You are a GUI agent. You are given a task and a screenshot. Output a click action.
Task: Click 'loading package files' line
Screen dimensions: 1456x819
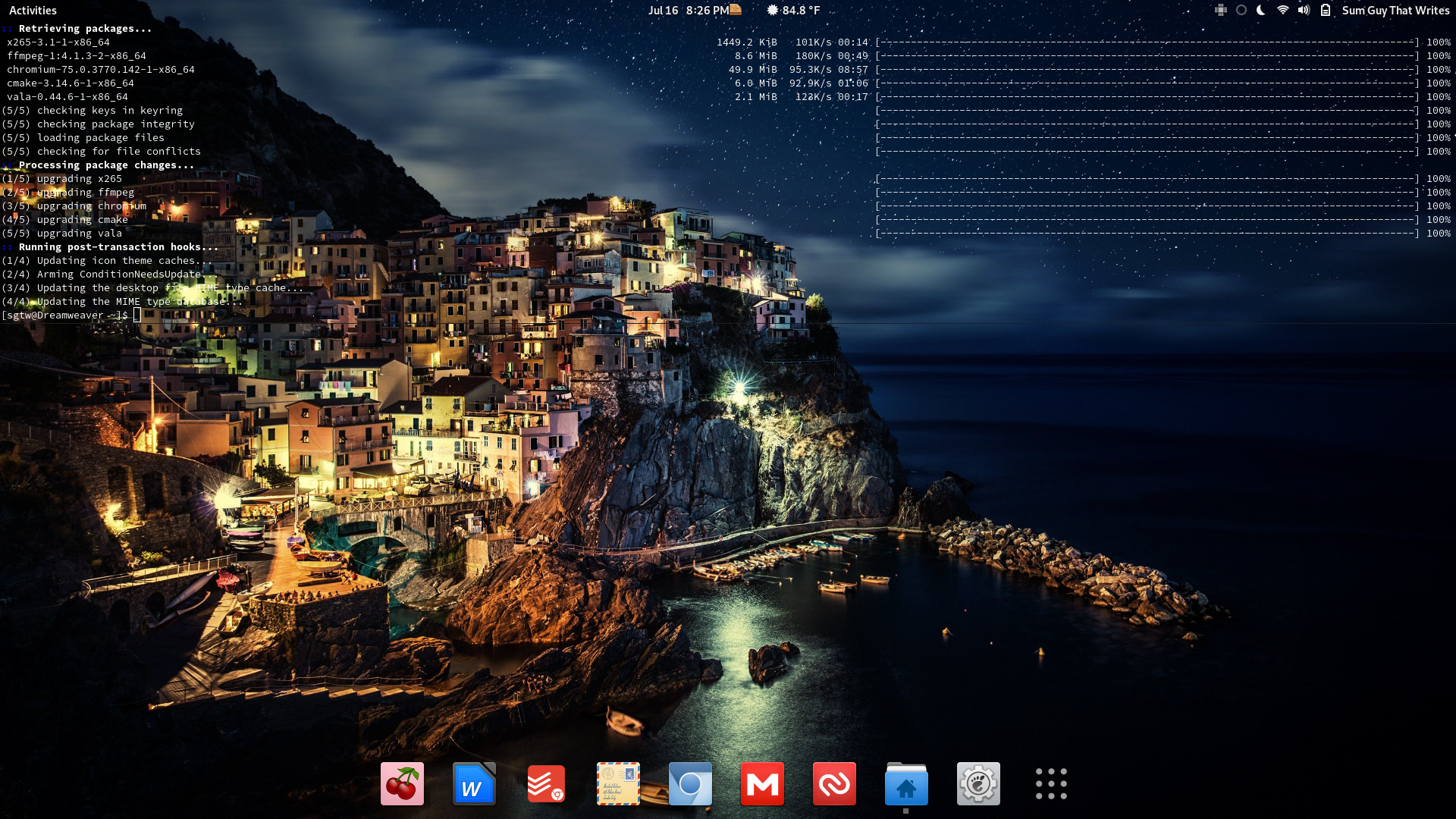(83, 138)
